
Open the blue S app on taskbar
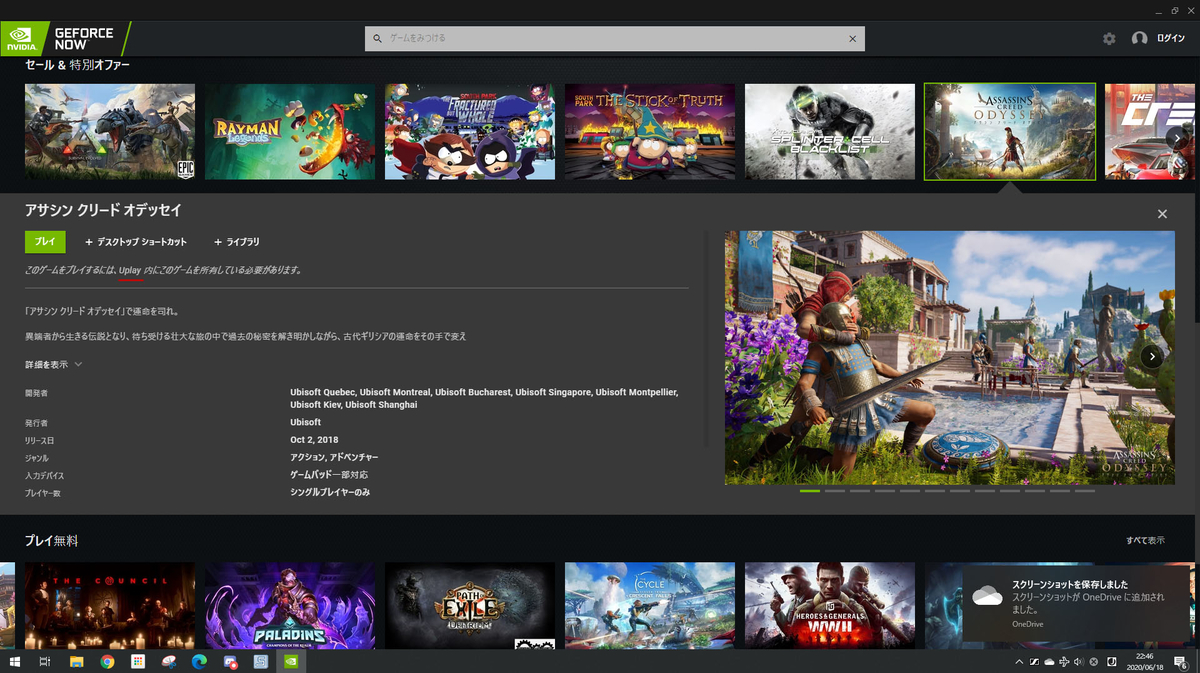(x=260, y=662)
